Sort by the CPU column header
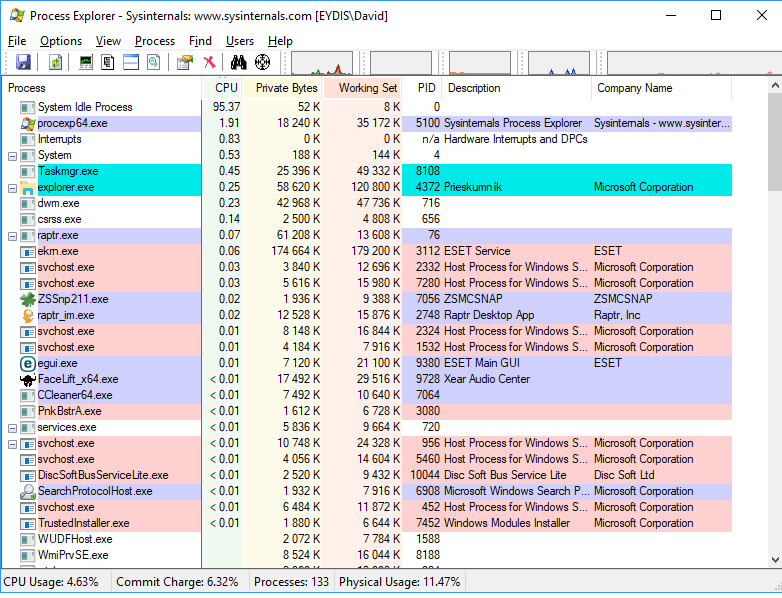 click(x=222, y=88)
